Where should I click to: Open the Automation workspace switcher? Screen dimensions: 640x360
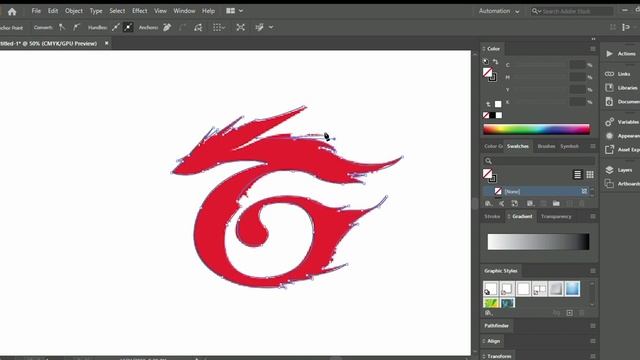pos(499,11)
